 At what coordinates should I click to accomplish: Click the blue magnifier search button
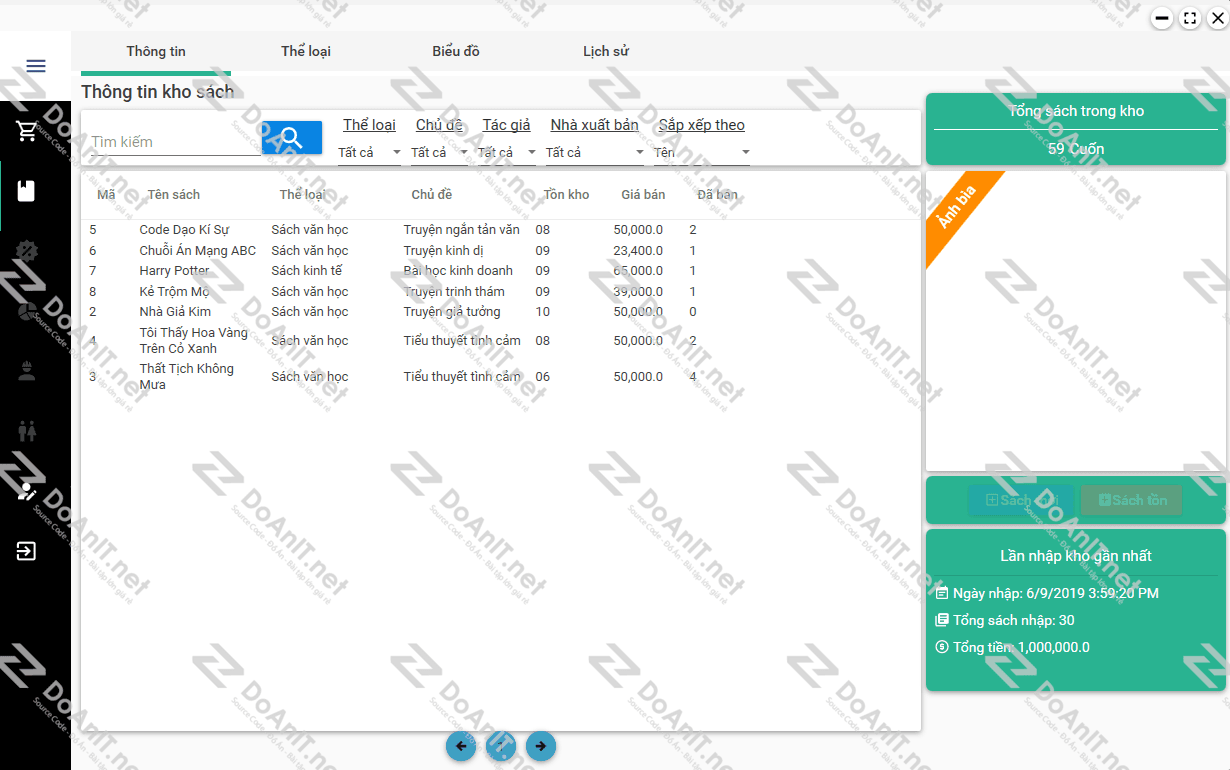point(291,138)
